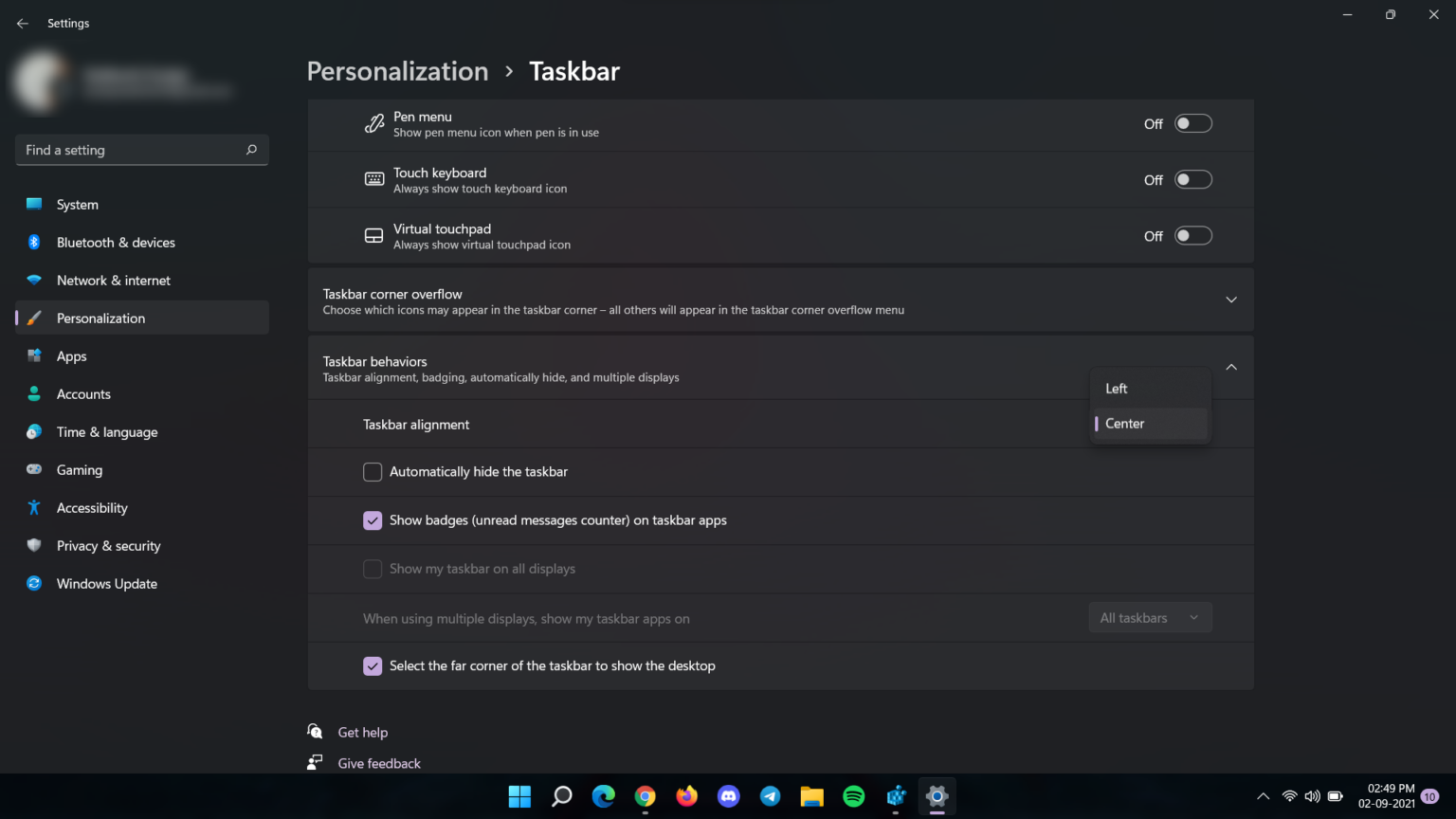Click the Get help link
This screenshot has width=1456, height=819.
pos(362,732)
